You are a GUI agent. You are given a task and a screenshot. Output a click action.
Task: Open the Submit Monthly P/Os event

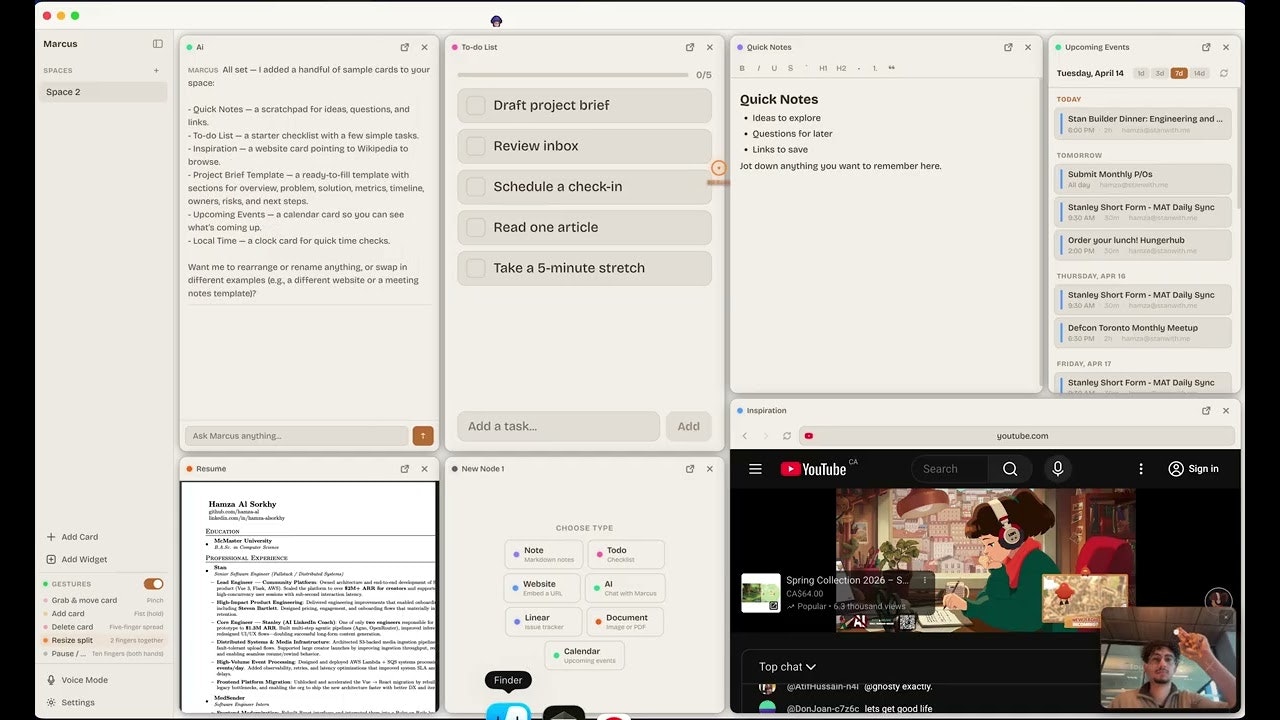(1143, 179)
